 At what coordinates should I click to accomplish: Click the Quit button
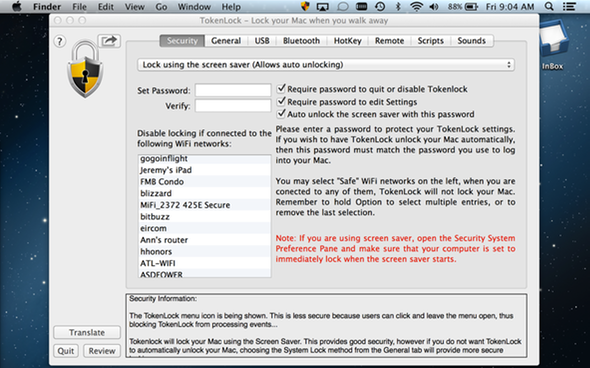[66, 351]
